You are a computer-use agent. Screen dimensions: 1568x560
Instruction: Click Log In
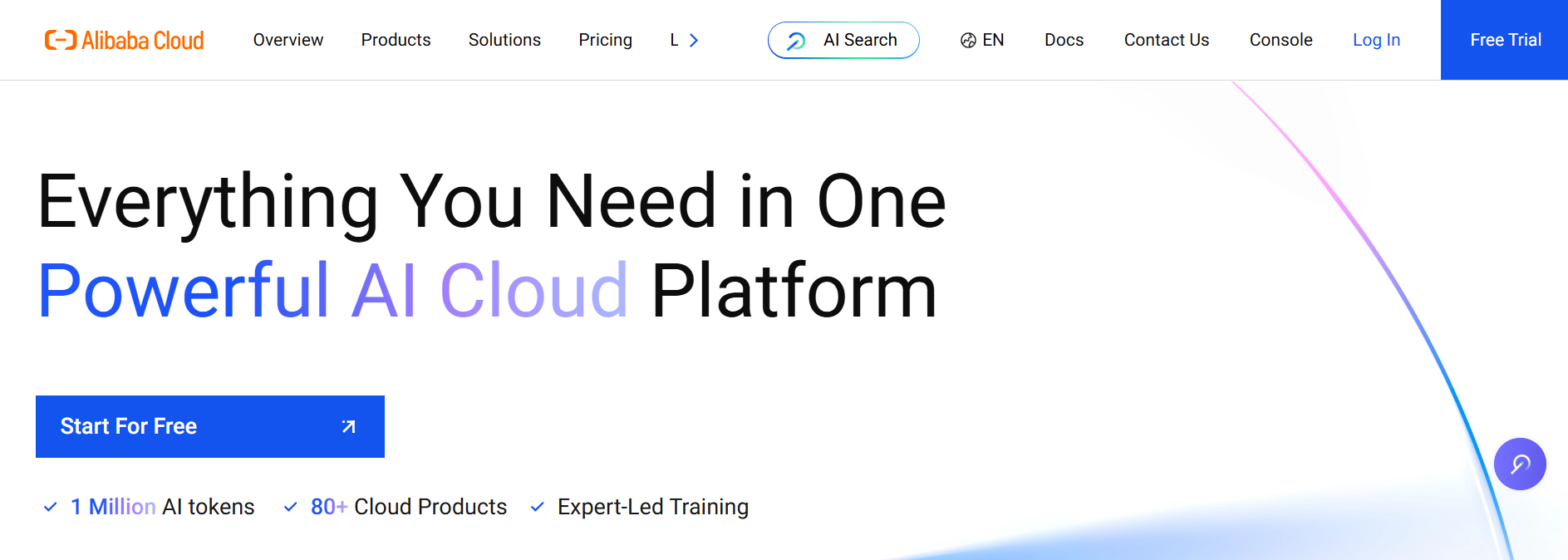(x=1376, y=40)
